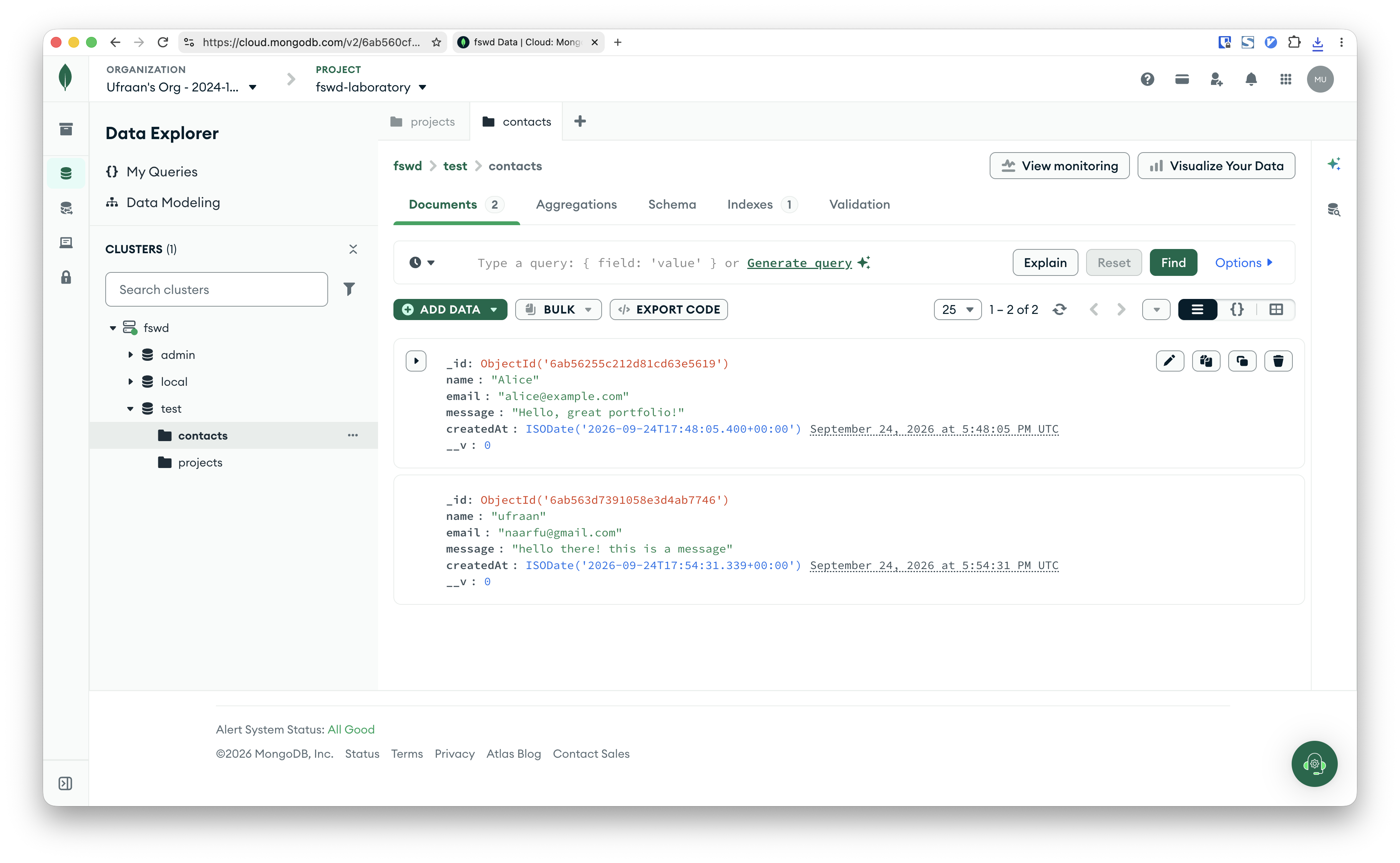Screen dimensions: 1400x863
Task: Edit the Alice document with pencil icon
Action: click(1169, 361)
